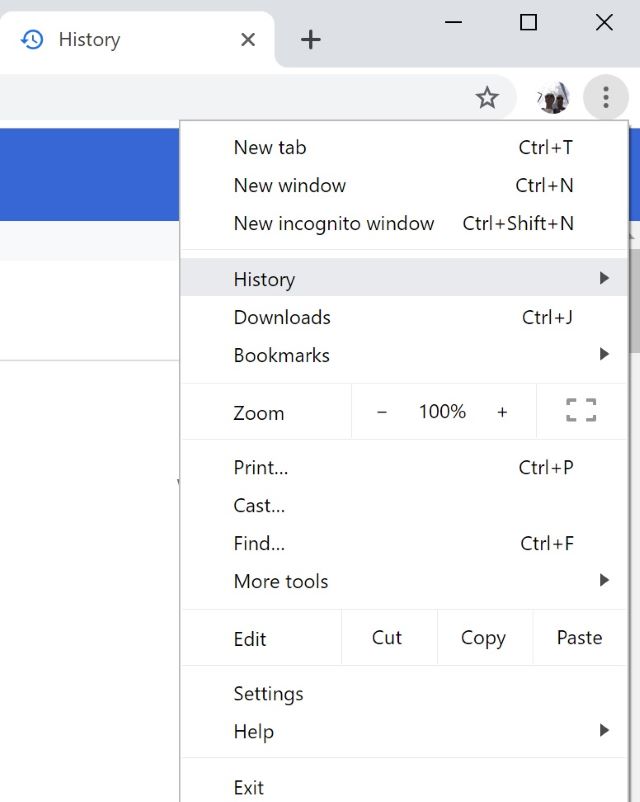Open the profile avatar picture

click(x=553, y=98)
